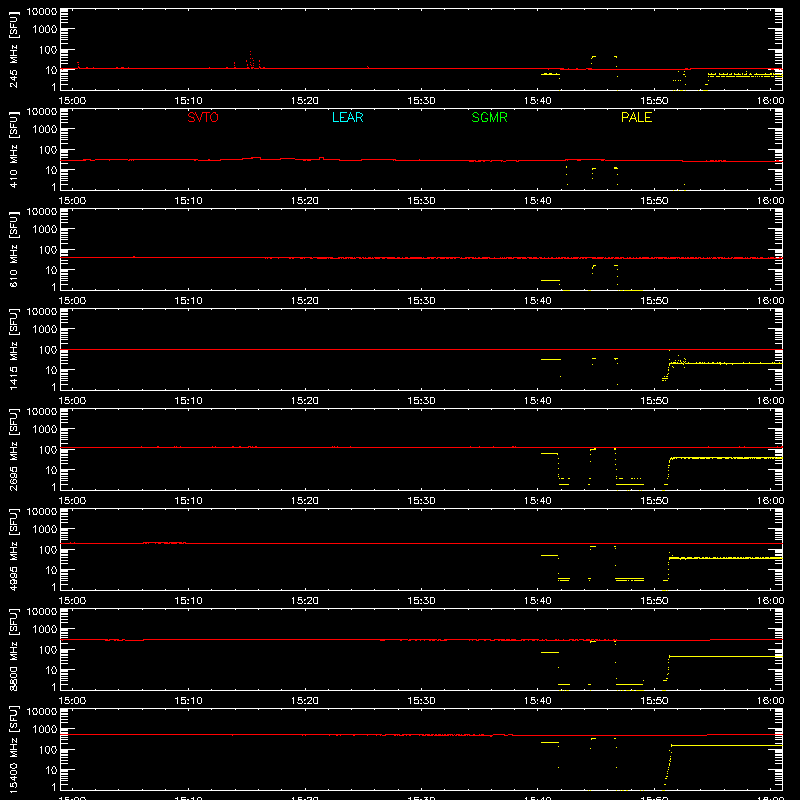The image size is (800, 800).
Task: Click the 15:50 tick label under 245 MHz plot
Action: (x=654, y=101)
